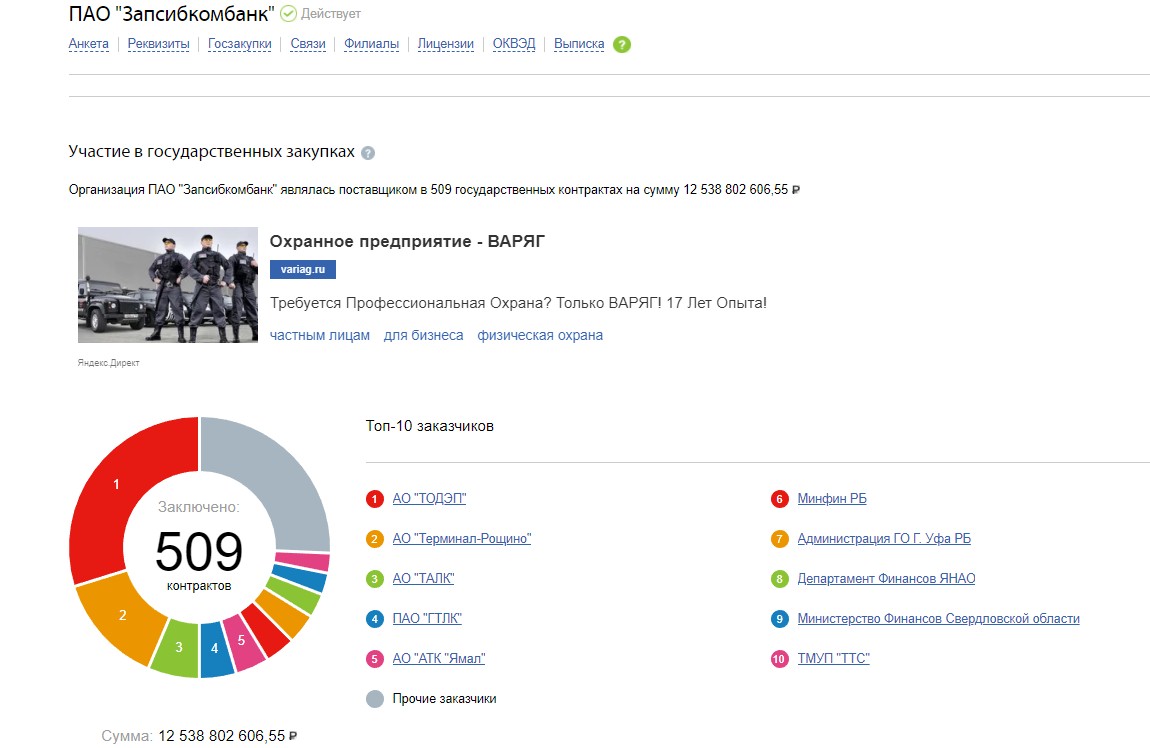Select the green donut segment labeled 3
Viewport: 1150px width, 748px height.
(178, 647)
